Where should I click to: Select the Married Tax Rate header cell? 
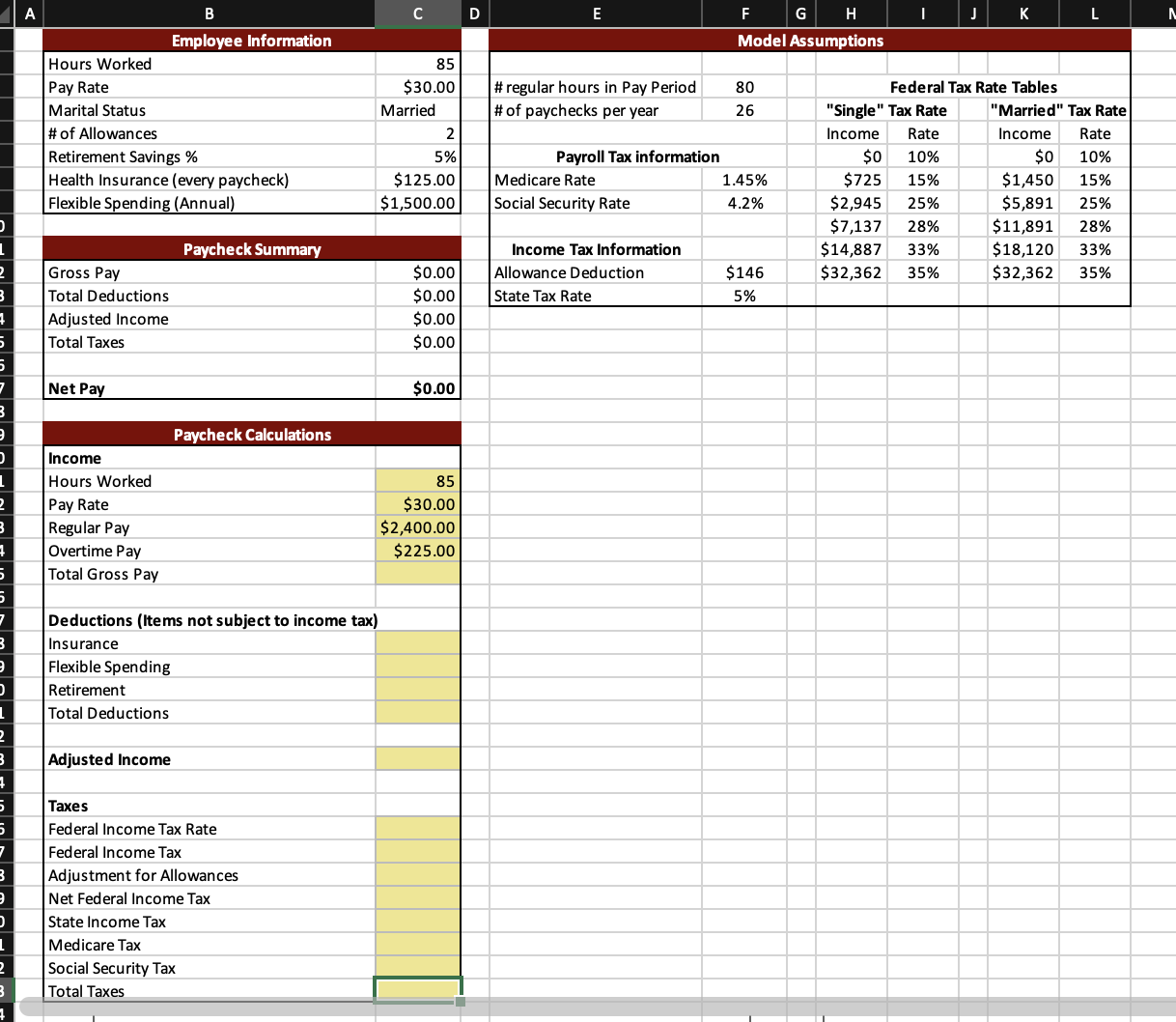coord(1060,110)
